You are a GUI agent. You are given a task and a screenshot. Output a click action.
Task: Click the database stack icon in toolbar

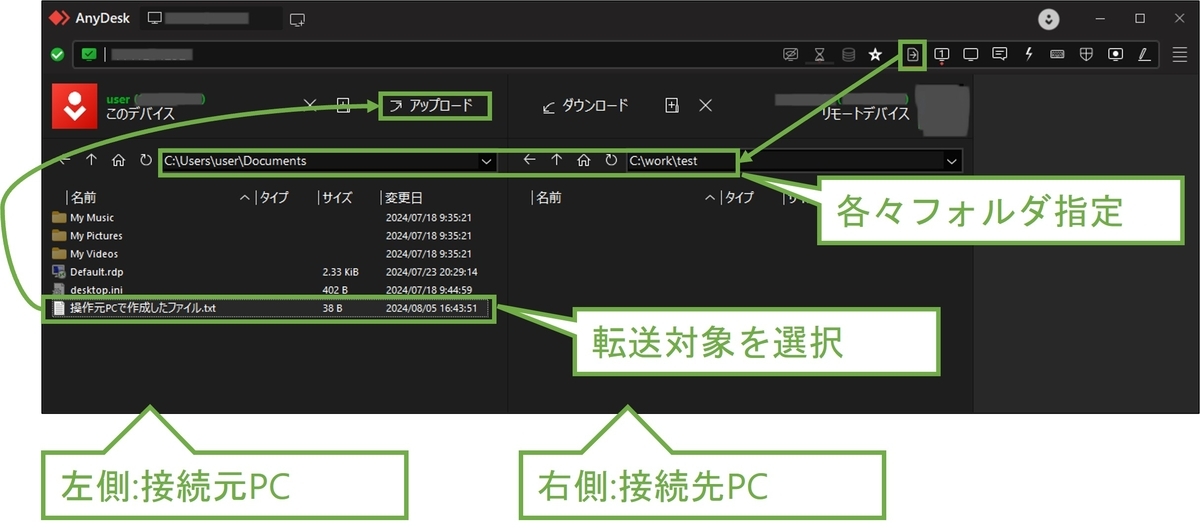pos(848,54)
